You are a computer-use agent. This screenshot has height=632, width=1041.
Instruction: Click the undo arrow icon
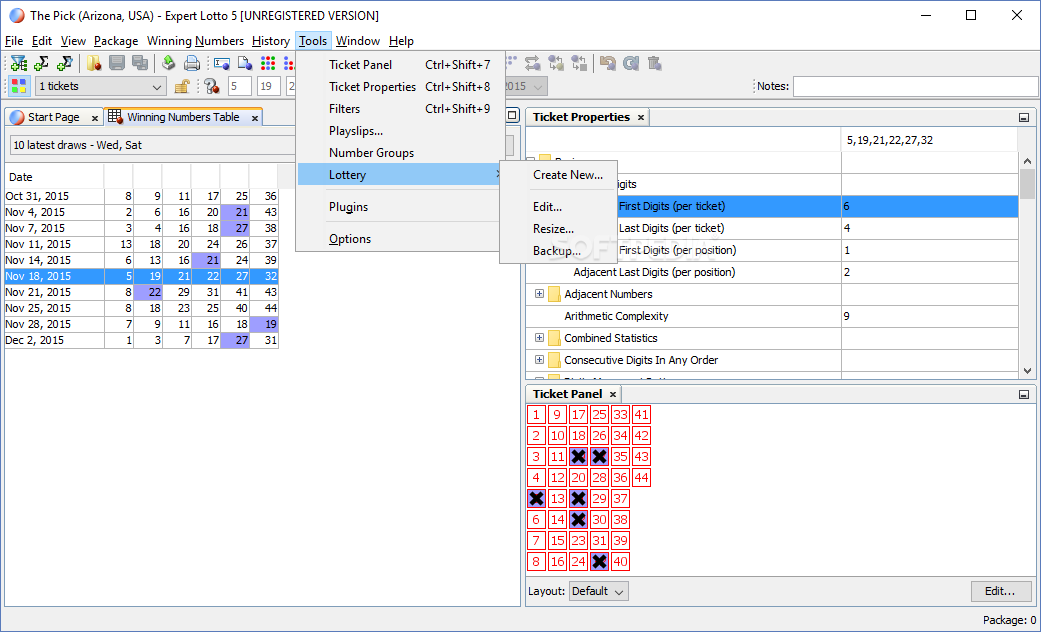pyautogui.click(x=607, y=63)
